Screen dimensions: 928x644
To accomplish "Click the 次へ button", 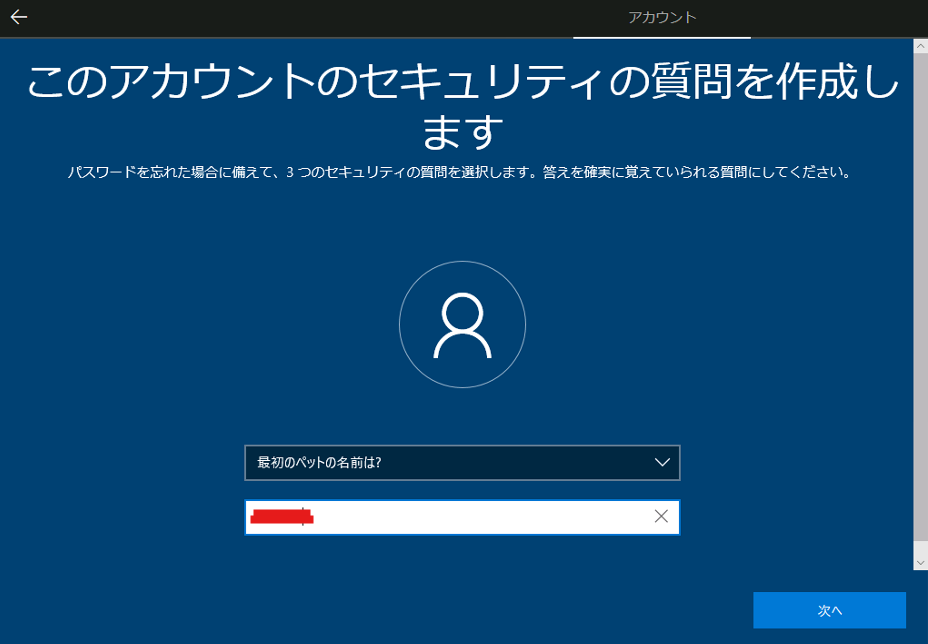I will tap(829, 610).
